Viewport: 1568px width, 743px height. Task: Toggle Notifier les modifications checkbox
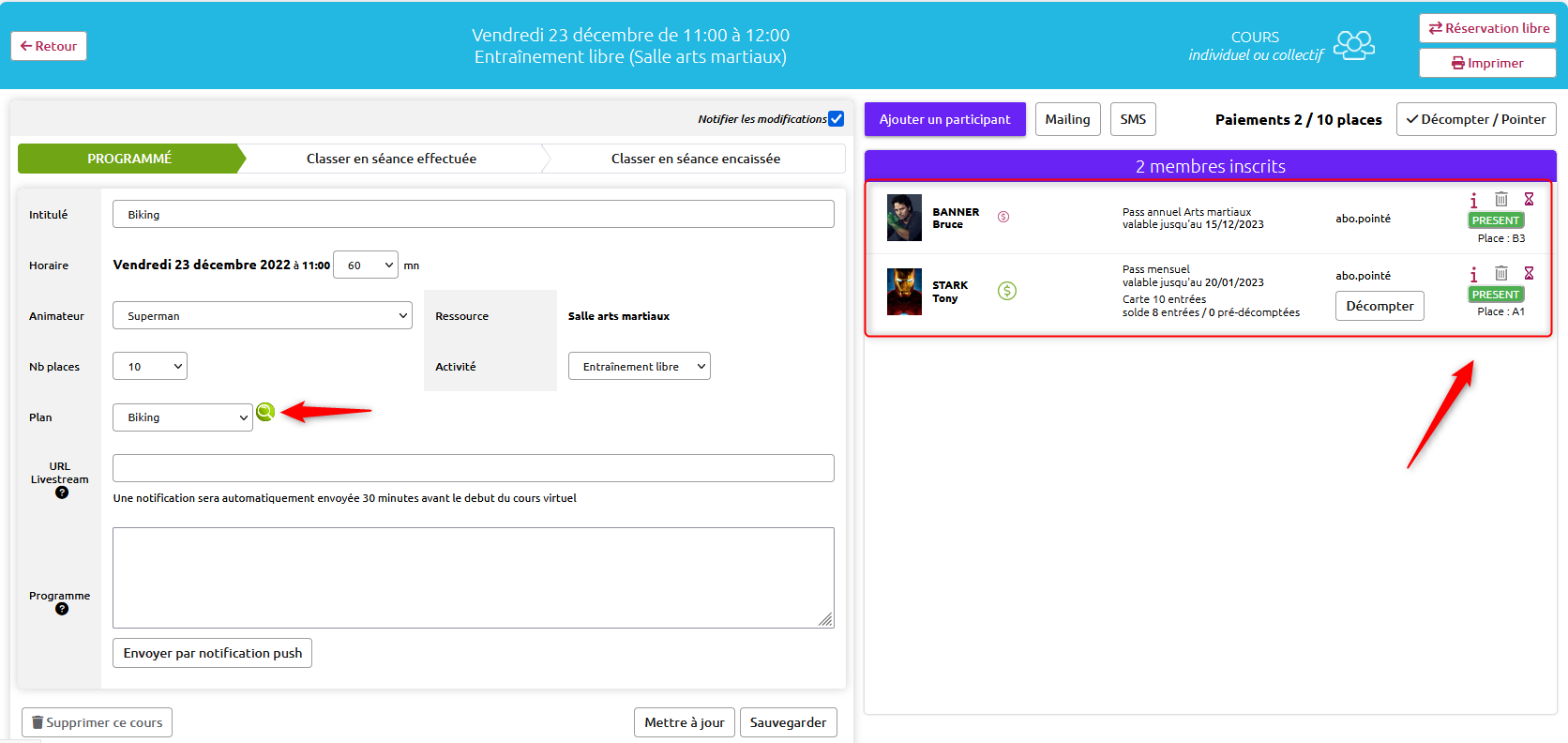[x=837, y=119]
